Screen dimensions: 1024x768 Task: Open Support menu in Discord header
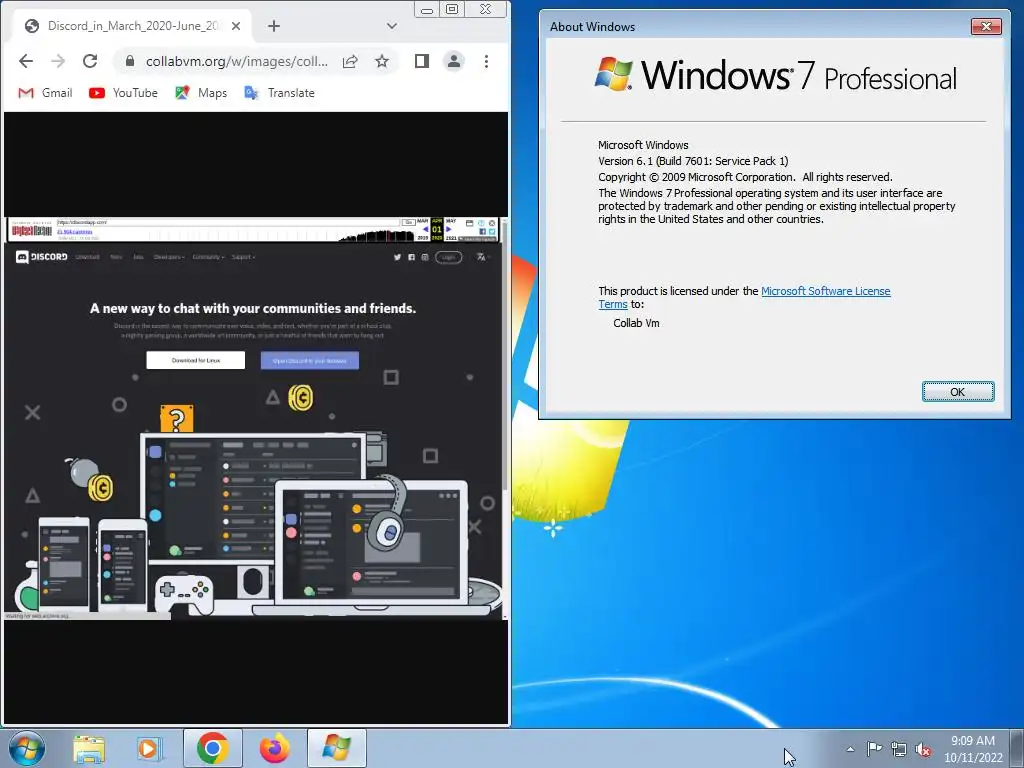click(244, 257)
